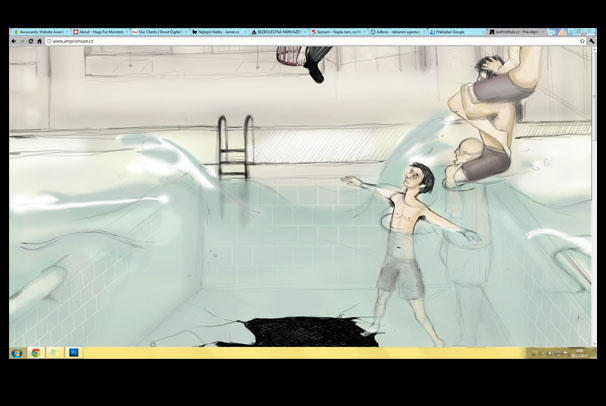
Task: Bookmark this page with the star icon
Action: (581, 41)
